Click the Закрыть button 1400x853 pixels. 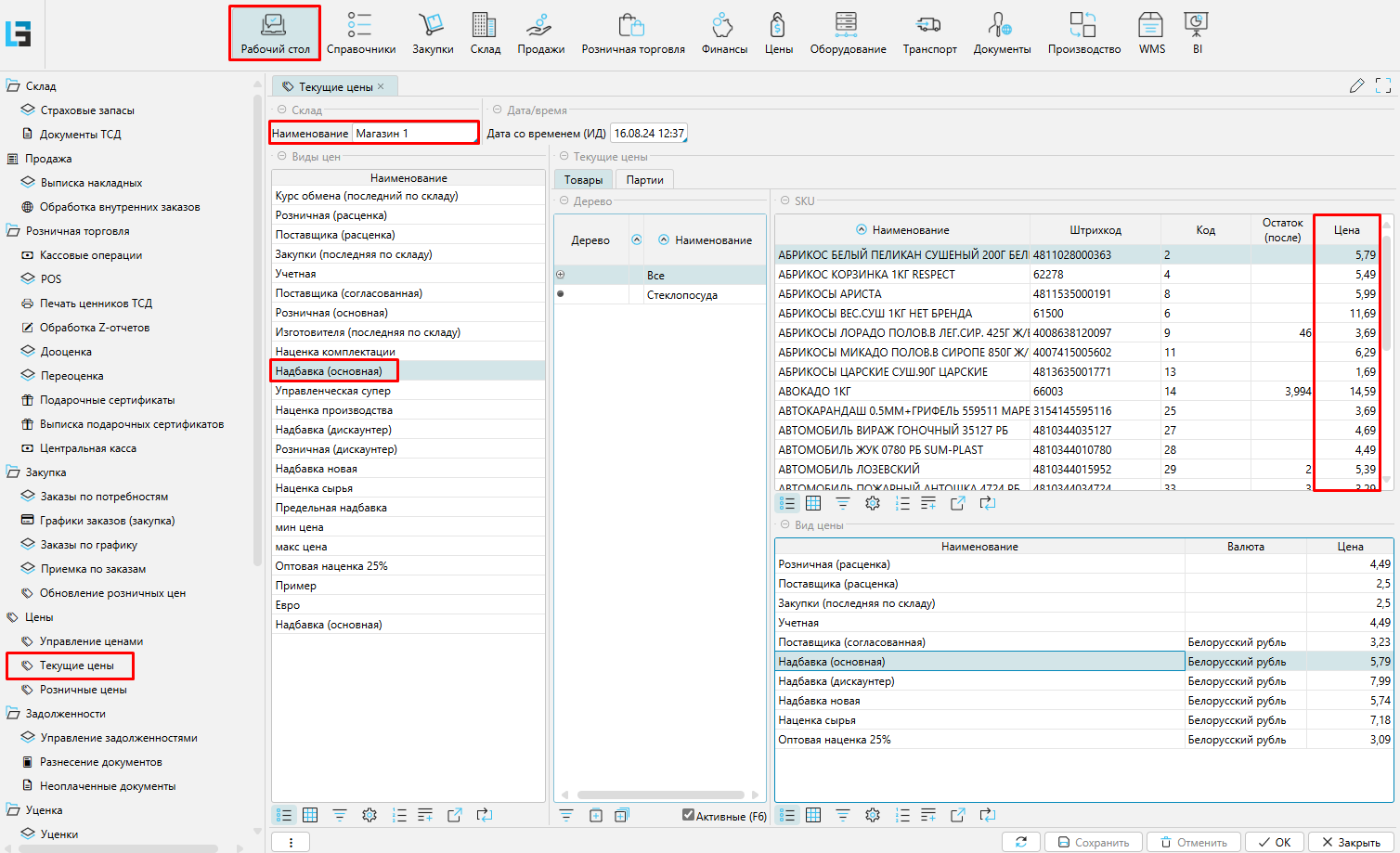click(x=1350, y=842)
